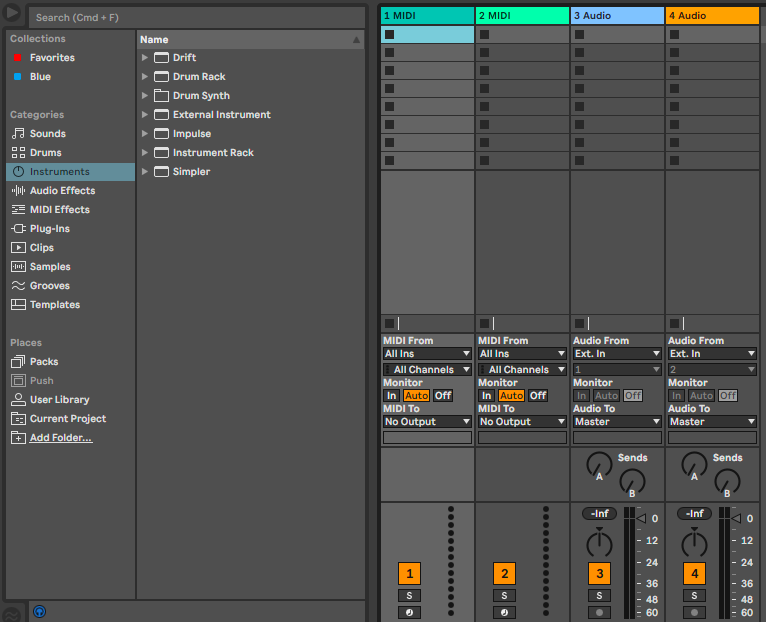This screenshot has height=622, width=766.
Task: Open the Drums category in browser
Action: [45, 153]
